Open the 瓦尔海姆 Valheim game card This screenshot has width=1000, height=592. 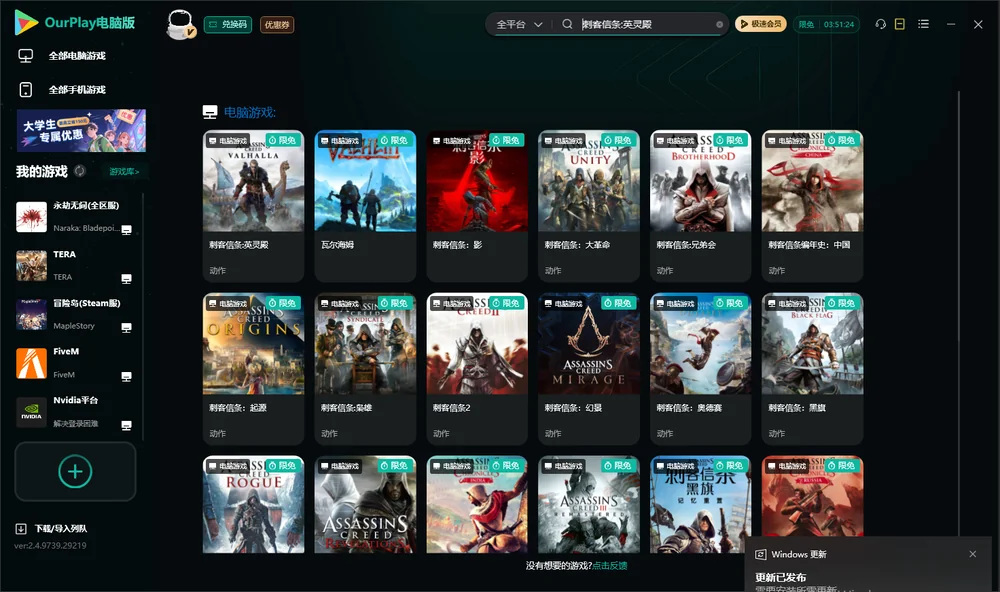pos(365,205)
